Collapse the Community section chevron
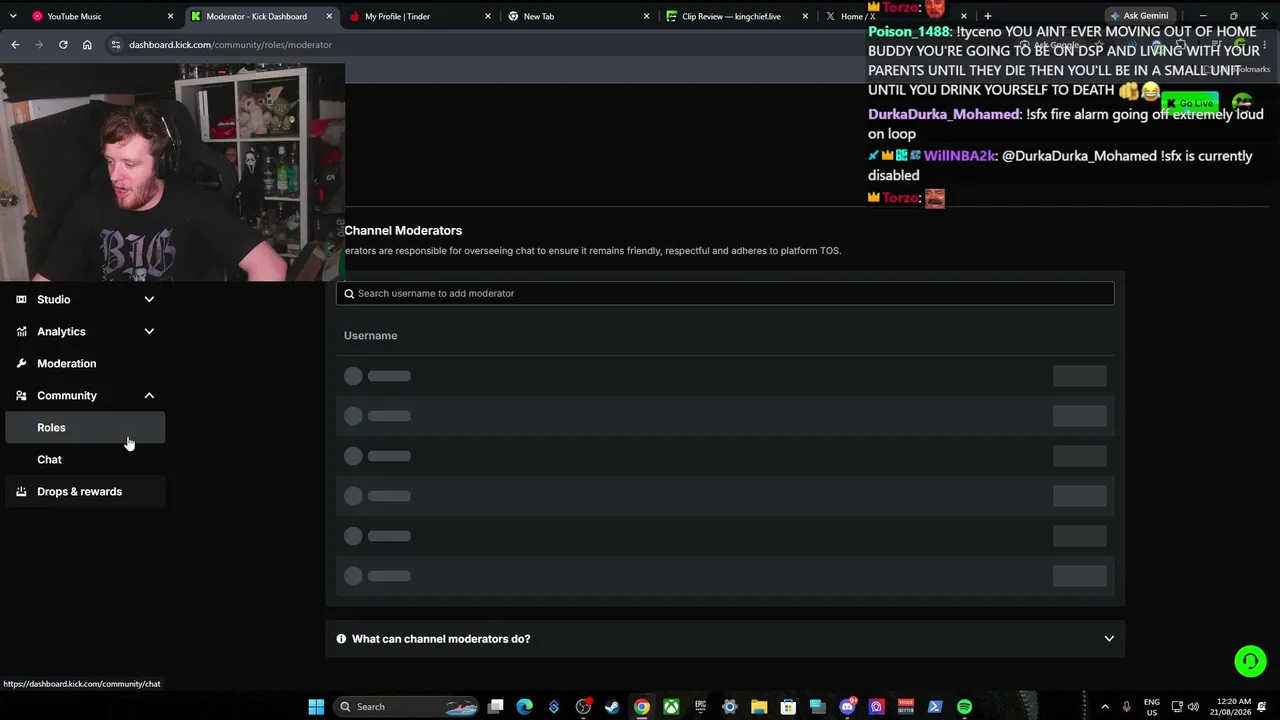Screen dimensions: 1280x720 point(149,395)
